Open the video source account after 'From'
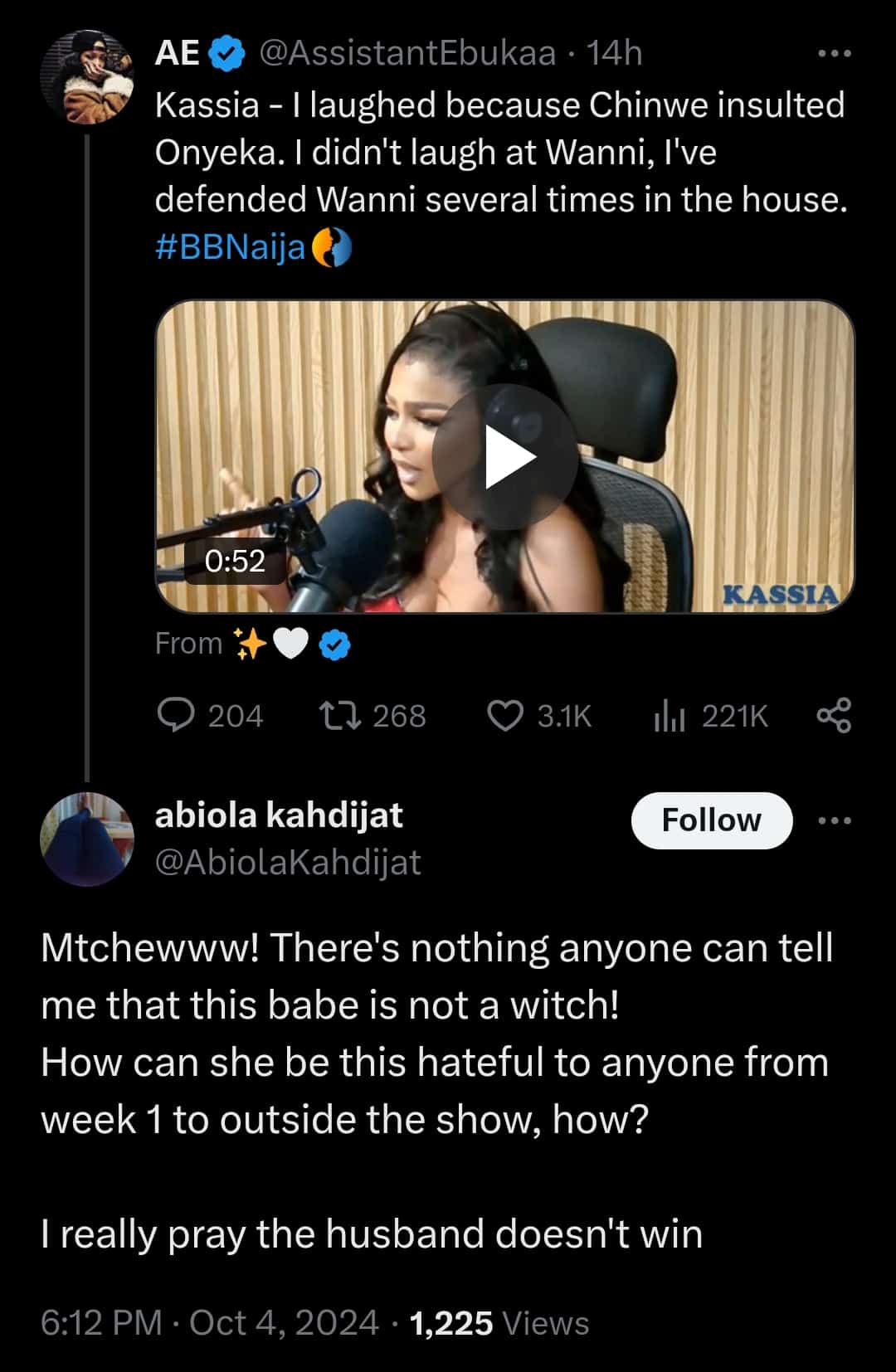This screenshot has height=1372, width=896. tap(290, 644)
